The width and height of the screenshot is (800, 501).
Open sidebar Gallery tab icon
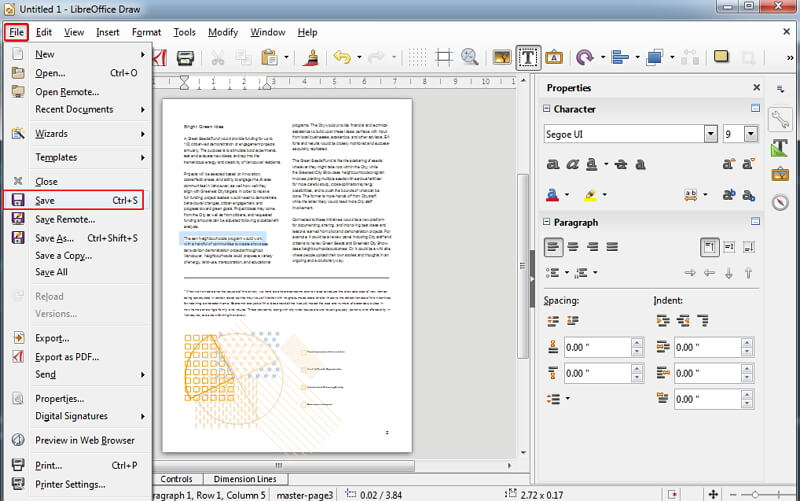pos(780,174)
